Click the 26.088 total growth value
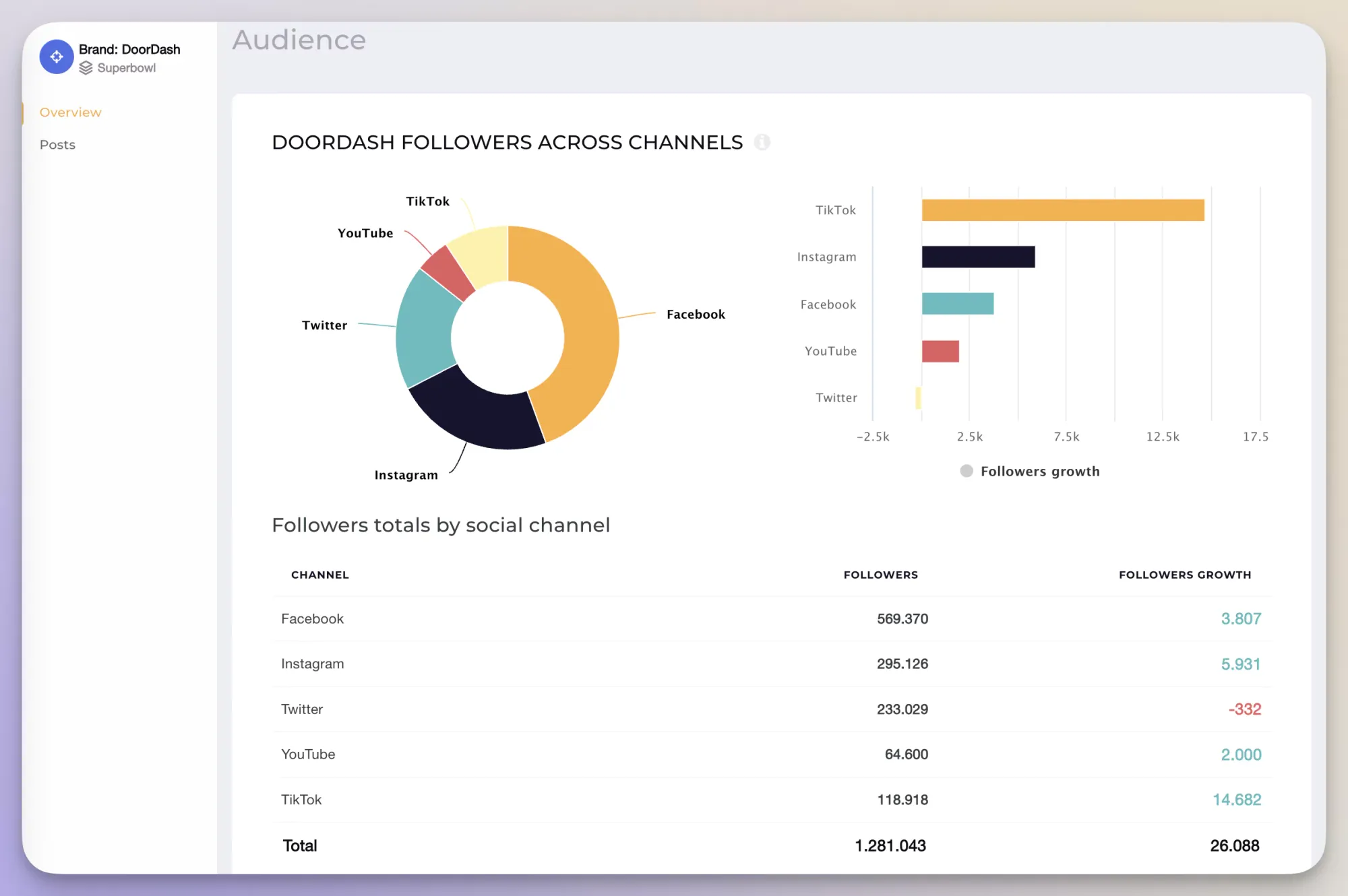 [x=1235, y=845]
